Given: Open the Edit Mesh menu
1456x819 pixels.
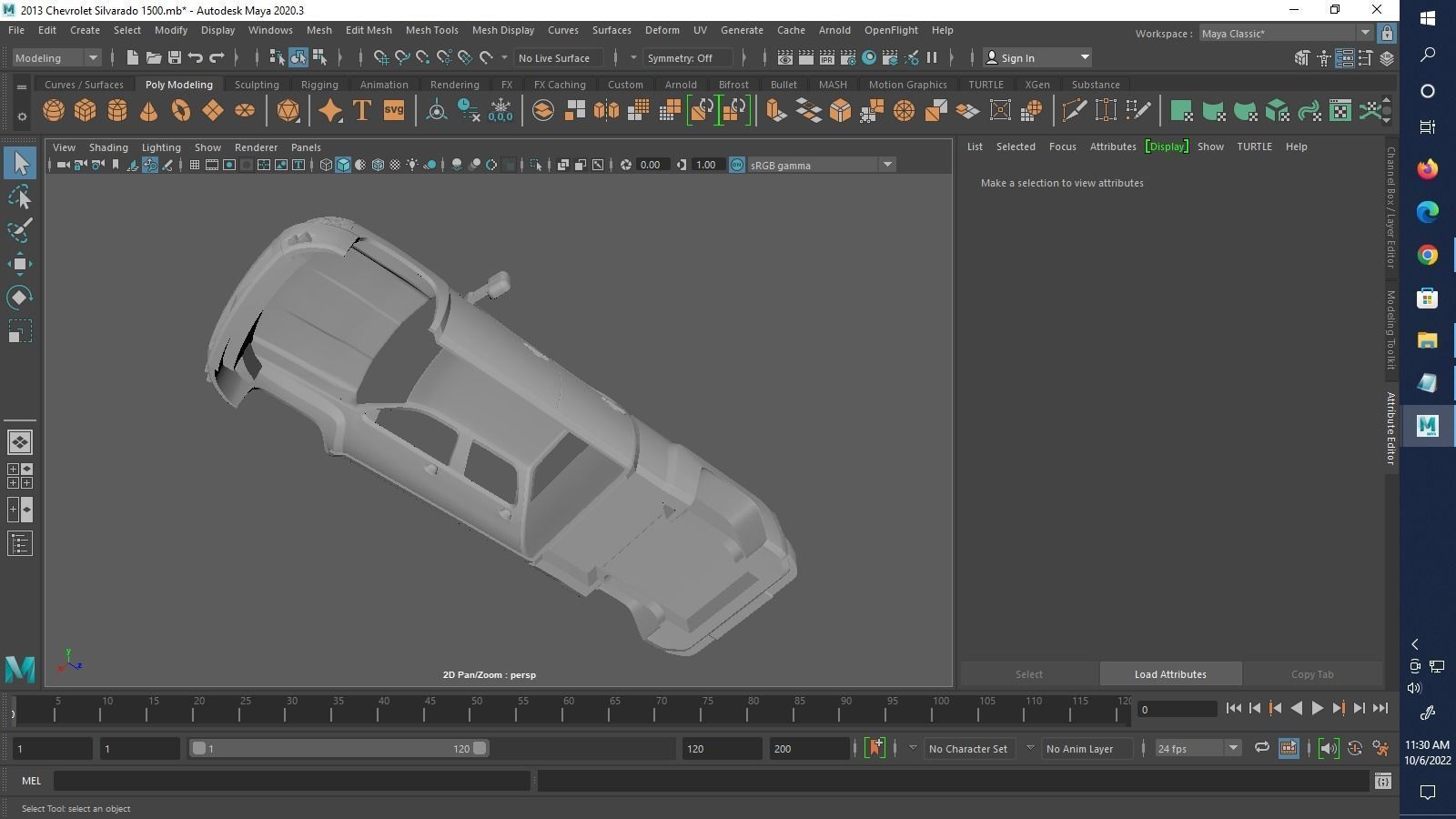Looking at the screenshot, I should pos(369,30).
